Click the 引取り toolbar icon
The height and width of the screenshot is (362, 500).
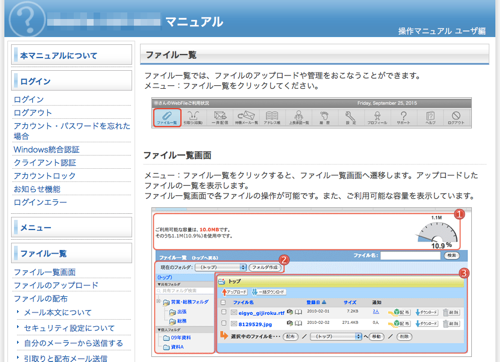point(193,117)
